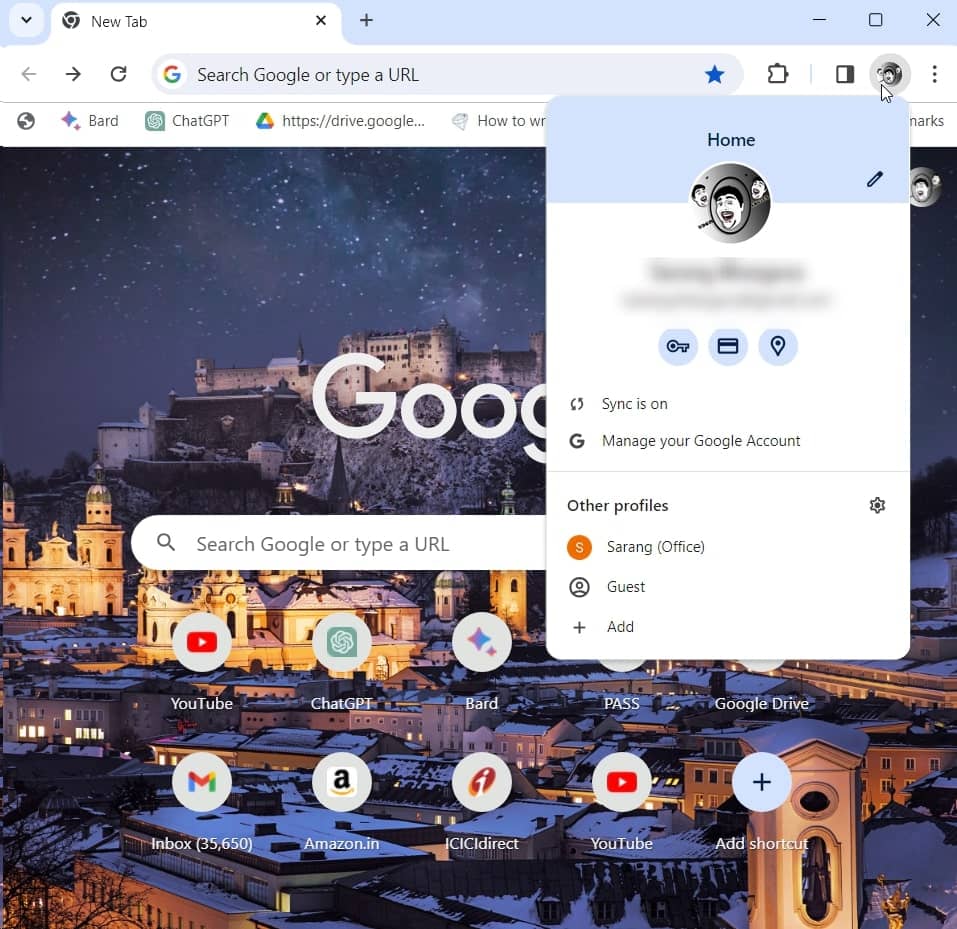This screenshot has width=957, height=929.
Task: Browse as Guest profile
Action: [x=625, y=587]
